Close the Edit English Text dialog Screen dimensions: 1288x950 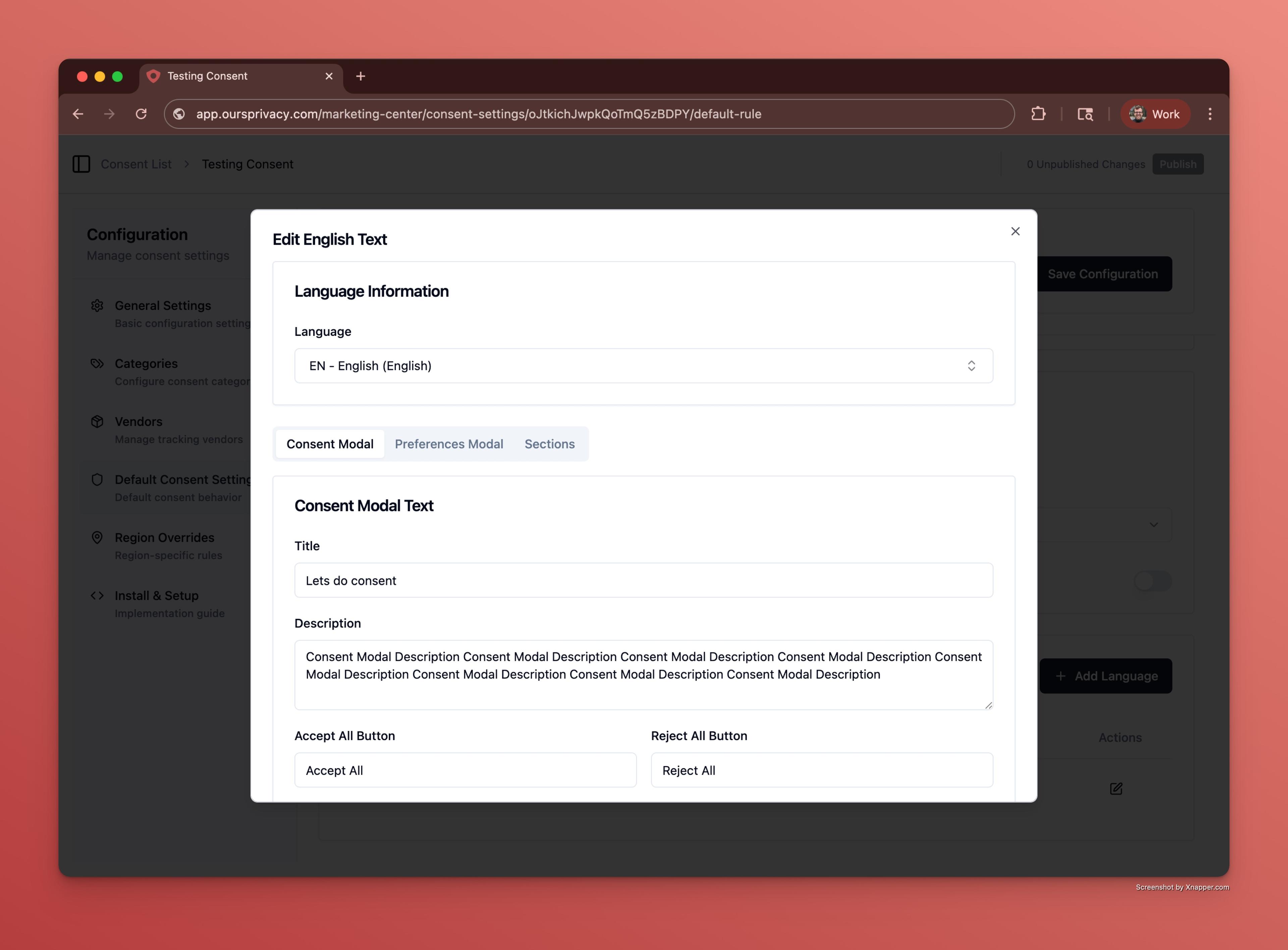coord(1015,231)
